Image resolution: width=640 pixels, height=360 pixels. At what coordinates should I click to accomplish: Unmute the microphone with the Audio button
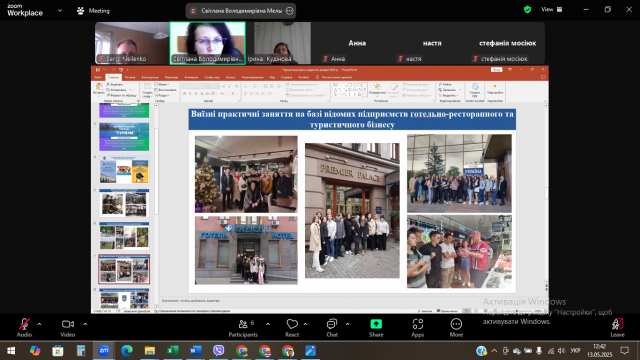click(24, 328)
